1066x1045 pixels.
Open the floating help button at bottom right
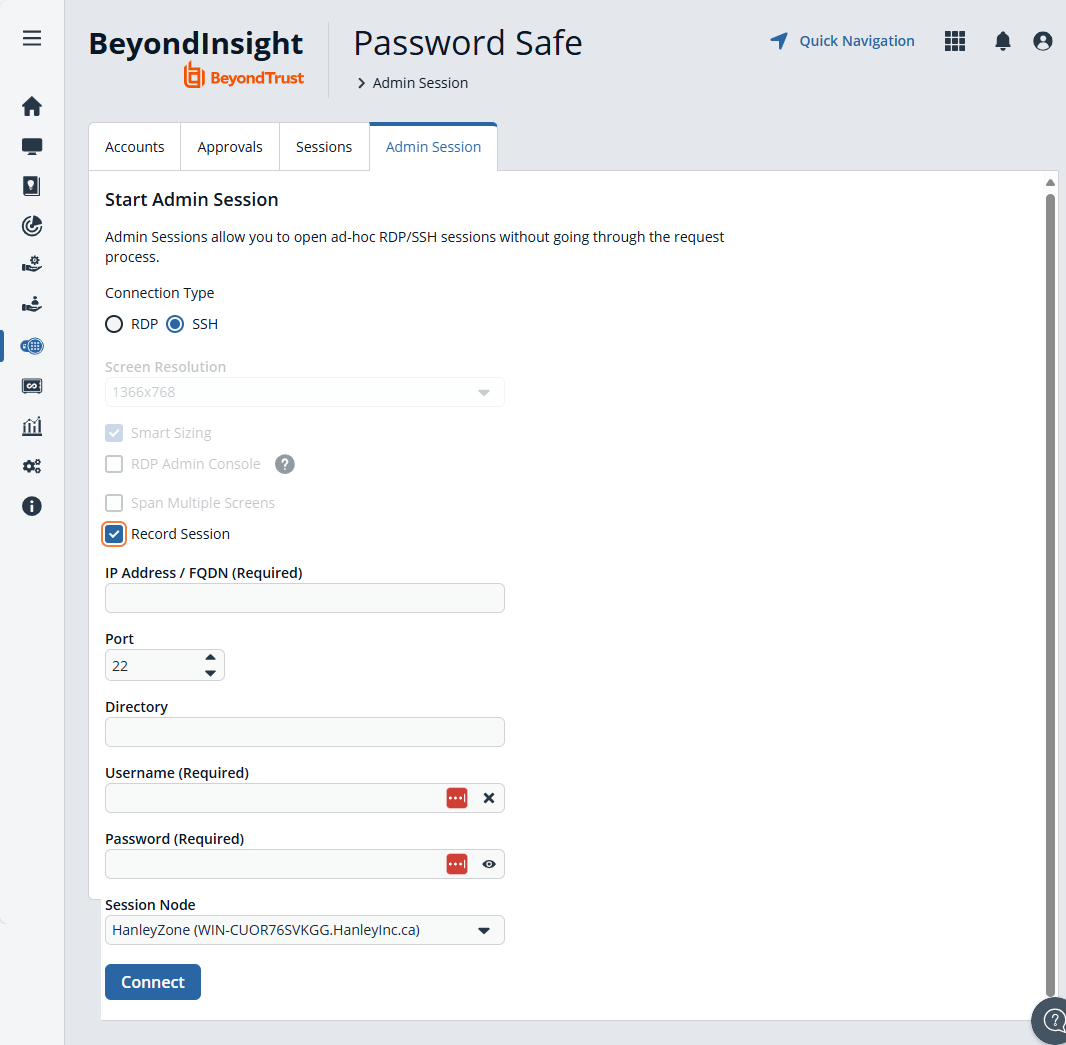click(1052, 1020)
